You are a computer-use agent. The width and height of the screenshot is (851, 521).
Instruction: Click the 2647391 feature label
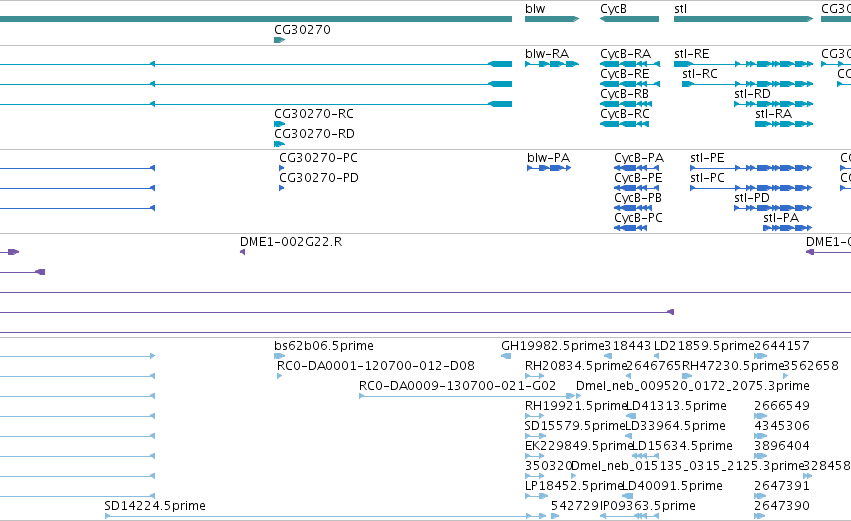(782, 485)
